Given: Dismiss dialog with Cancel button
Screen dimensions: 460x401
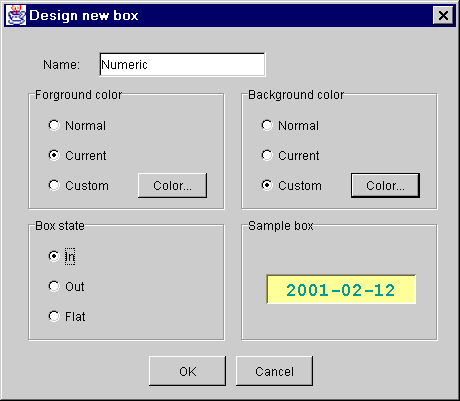Looking at the screenshot, I should point(274,371).
